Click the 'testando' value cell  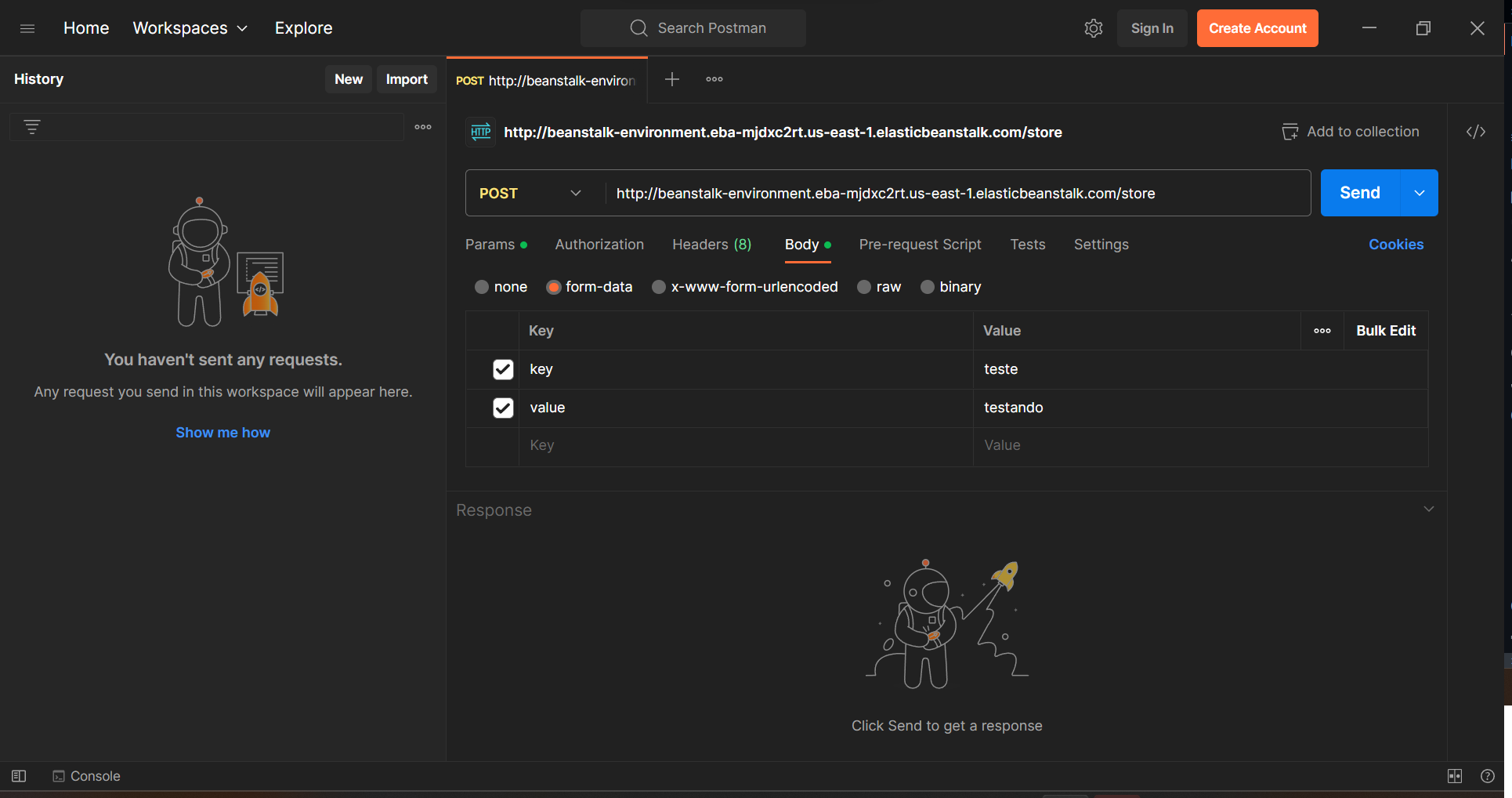[1200, 408]
